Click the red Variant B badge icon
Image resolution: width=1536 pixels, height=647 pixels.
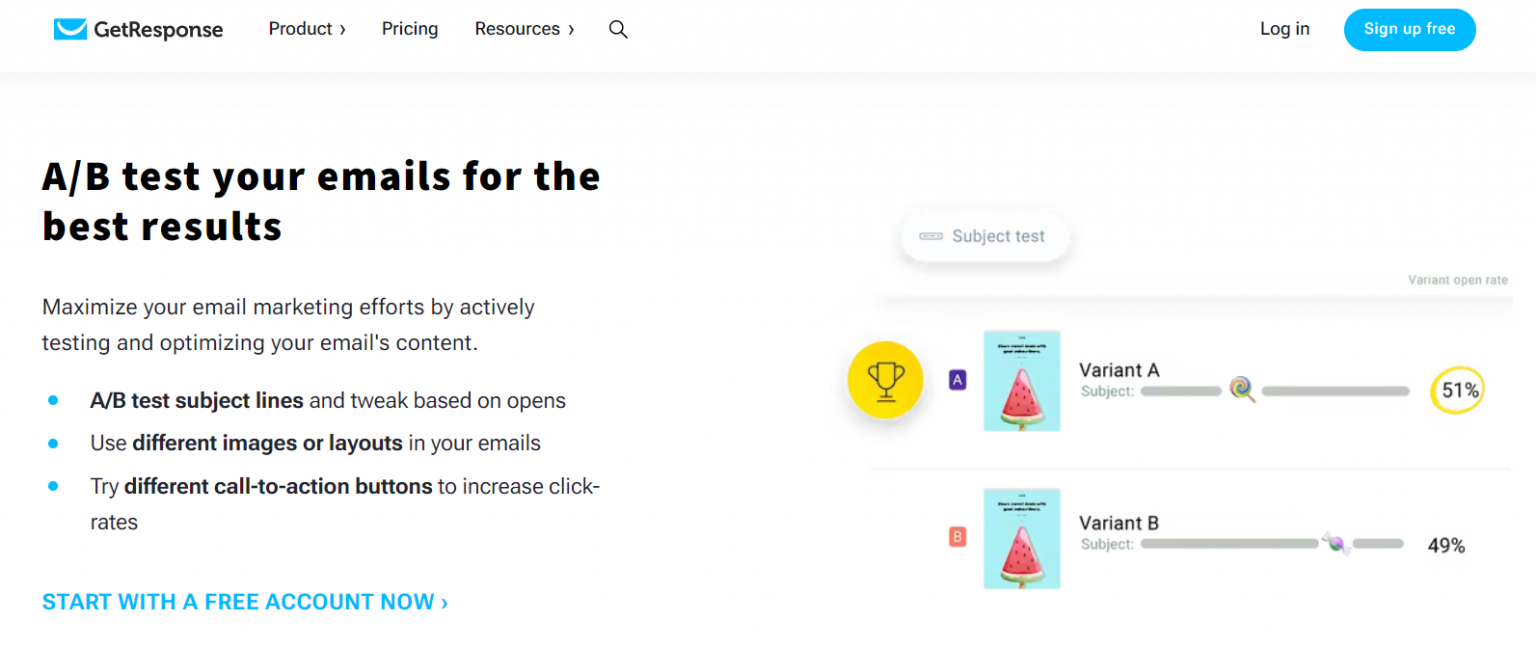tap(957, 536)
